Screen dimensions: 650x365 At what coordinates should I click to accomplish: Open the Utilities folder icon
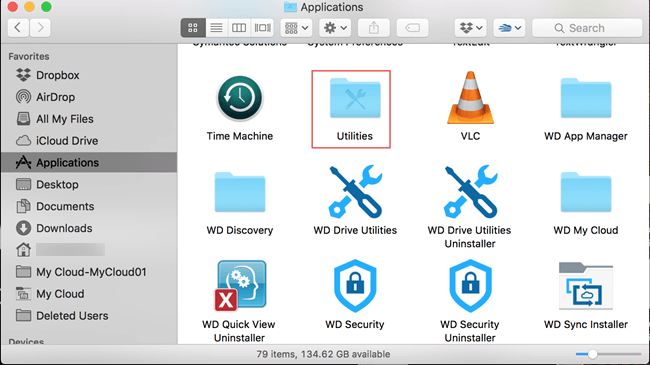pos(355,98)
